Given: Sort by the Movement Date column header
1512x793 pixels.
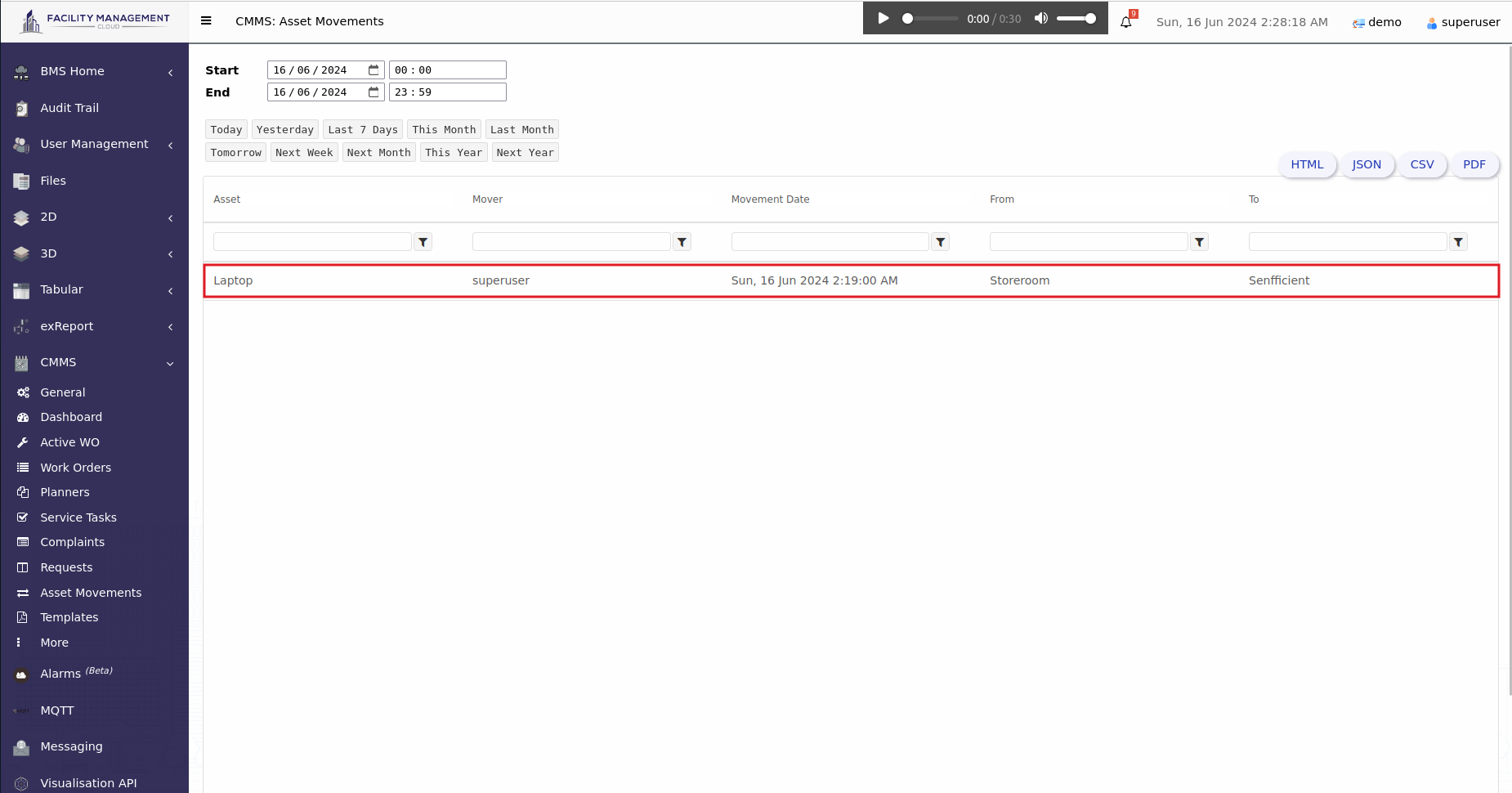Looking at the screenshot, I should click(770, 199).
